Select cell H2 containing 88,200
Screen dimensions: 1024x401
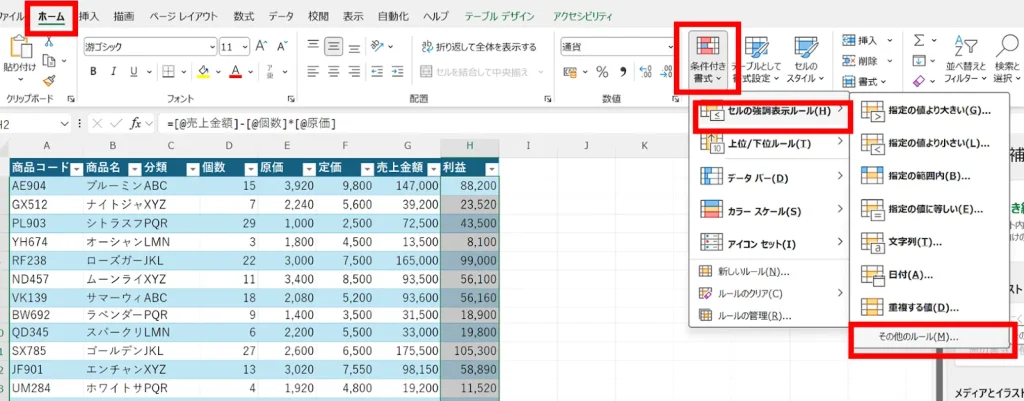click(469, 185)
